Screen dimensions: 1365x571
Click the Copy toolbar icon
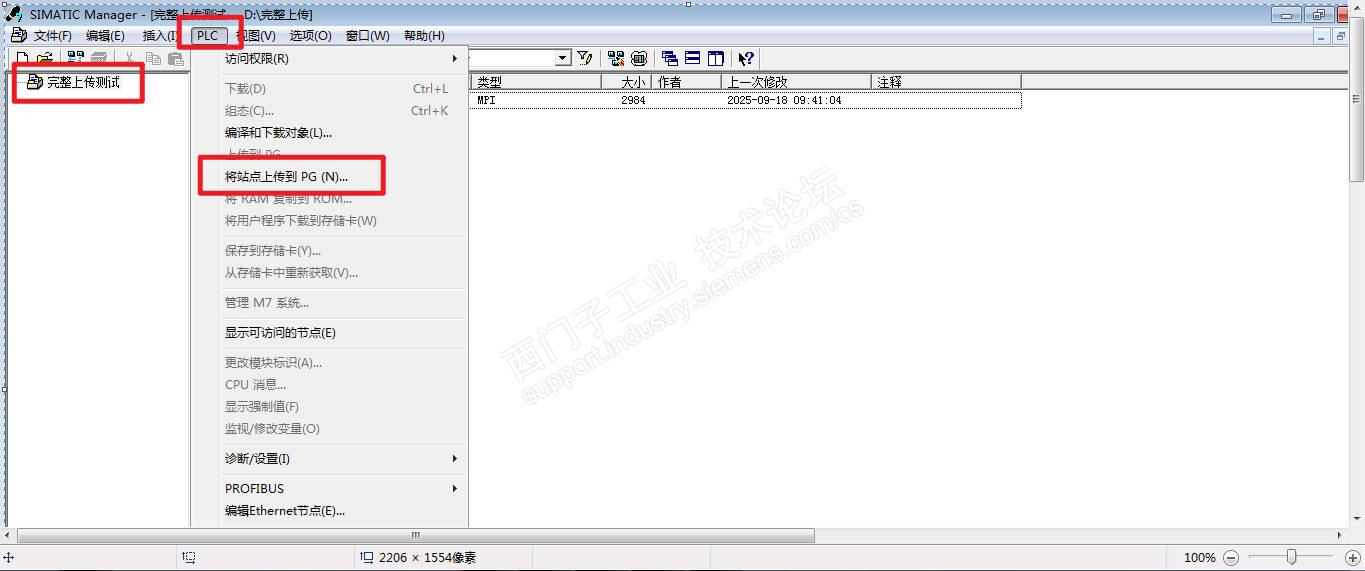[x=153, y=59]
